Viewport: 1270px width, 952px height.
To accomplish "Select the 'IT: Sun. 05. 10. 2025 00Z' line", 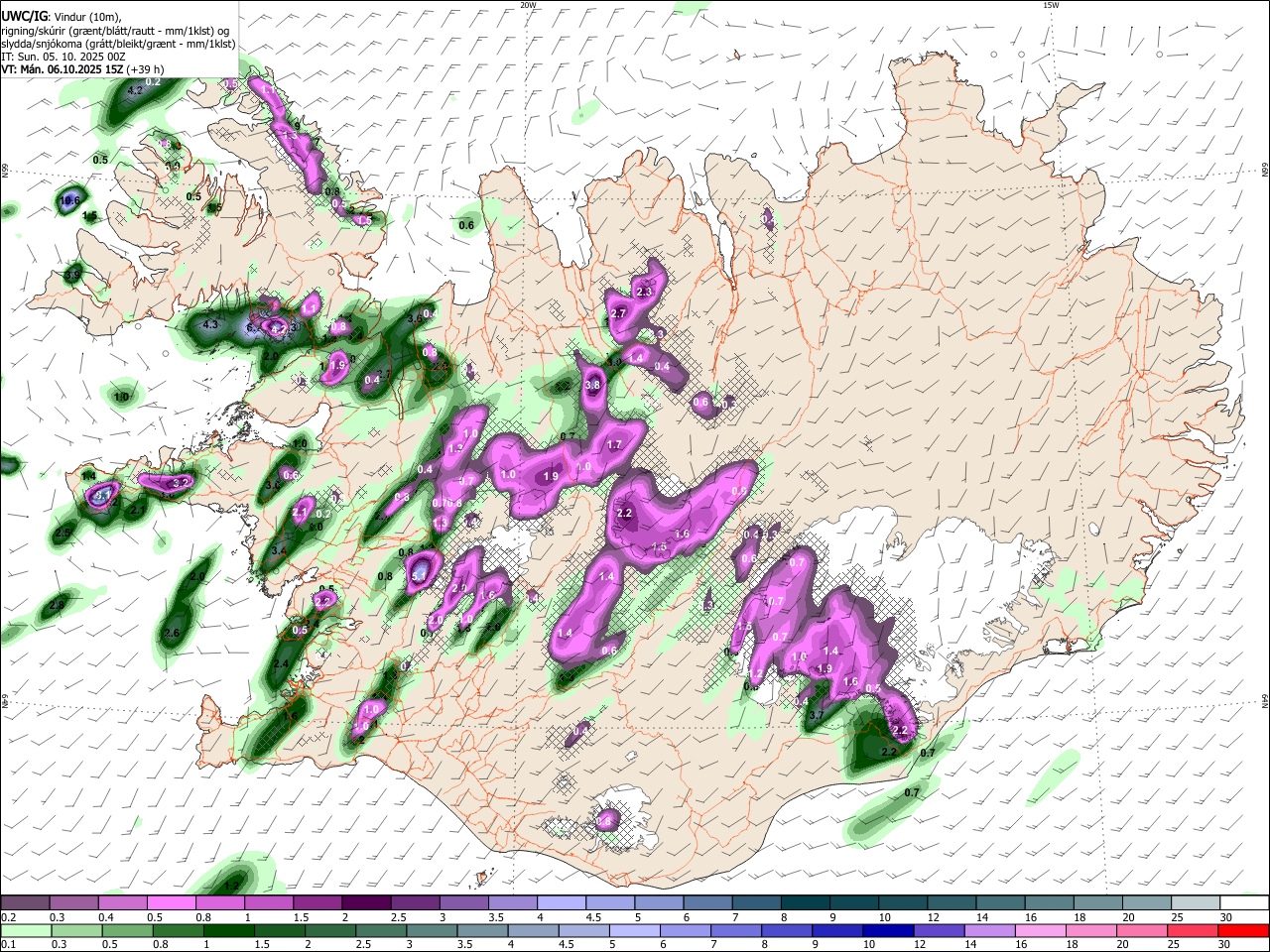I will point(63,57).
